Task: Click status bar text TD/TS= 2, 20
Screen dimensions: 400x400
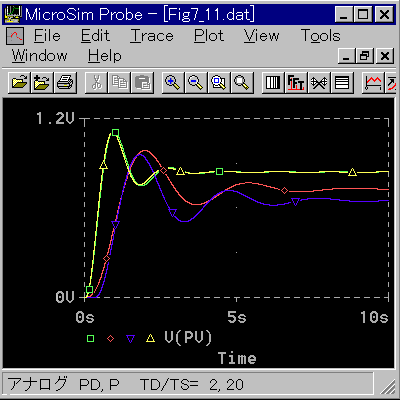Action: (192, 385)
